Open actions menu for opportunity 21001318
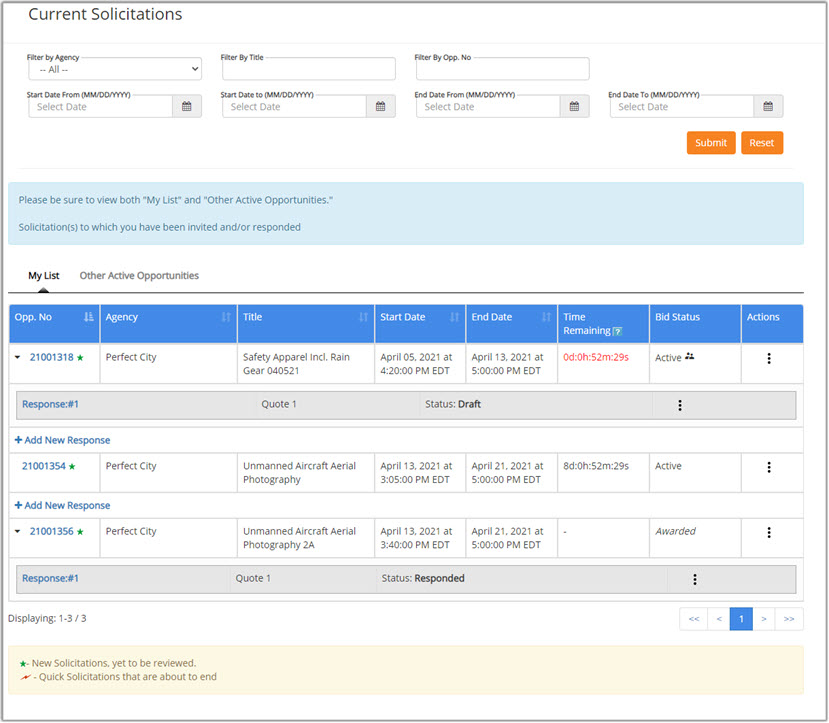Image resolution: width=829 pixels, height=723 pixels. click(769, 358)
